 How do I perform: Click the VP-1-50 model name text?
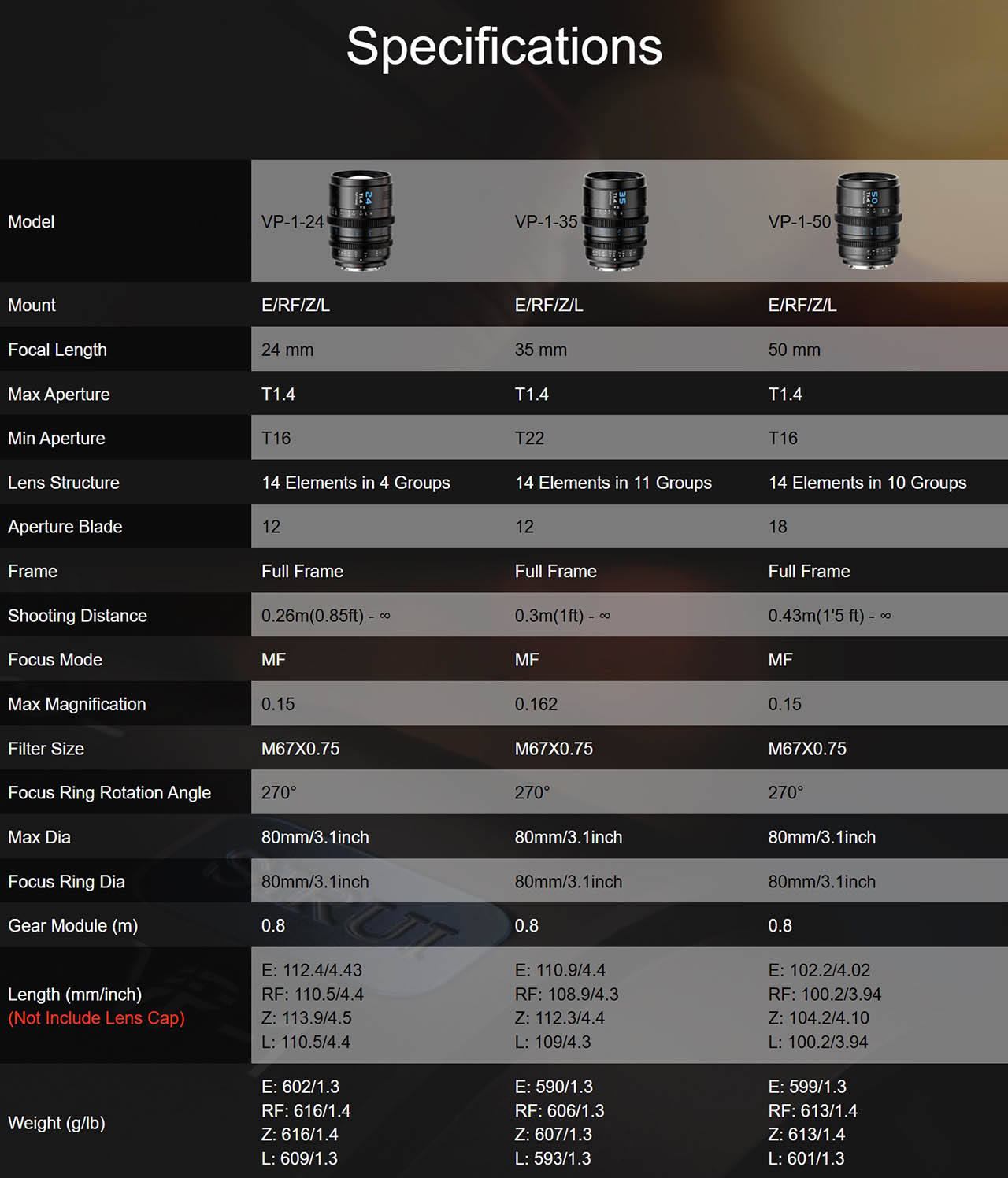click(799, 222)
